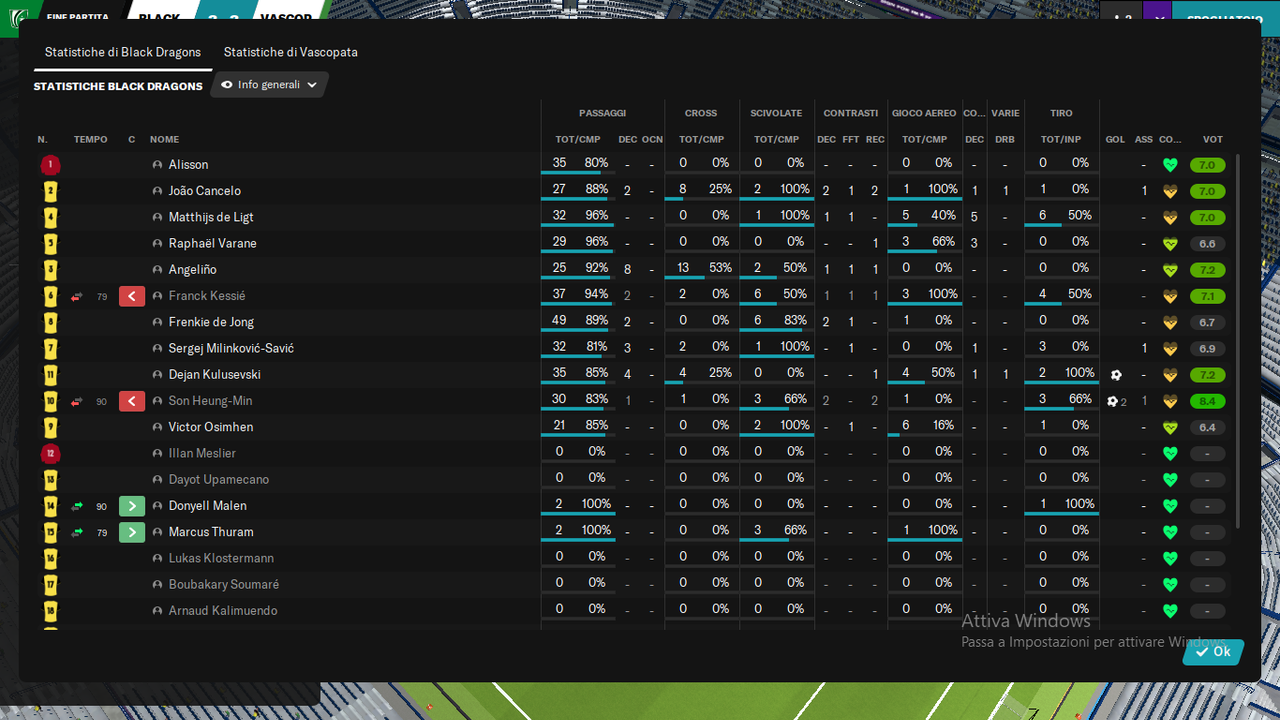Click the red subbed-off chevron badge for Franck Kessié

(x=132, y=296)
